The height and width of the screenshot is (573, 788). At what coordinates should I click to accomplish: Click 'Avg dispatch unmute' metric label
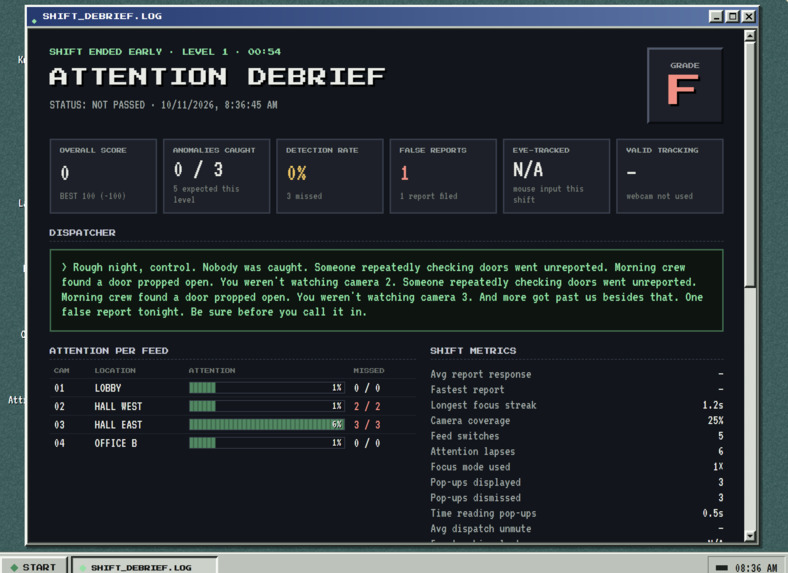pyautogui.click(x=480, y=529)
